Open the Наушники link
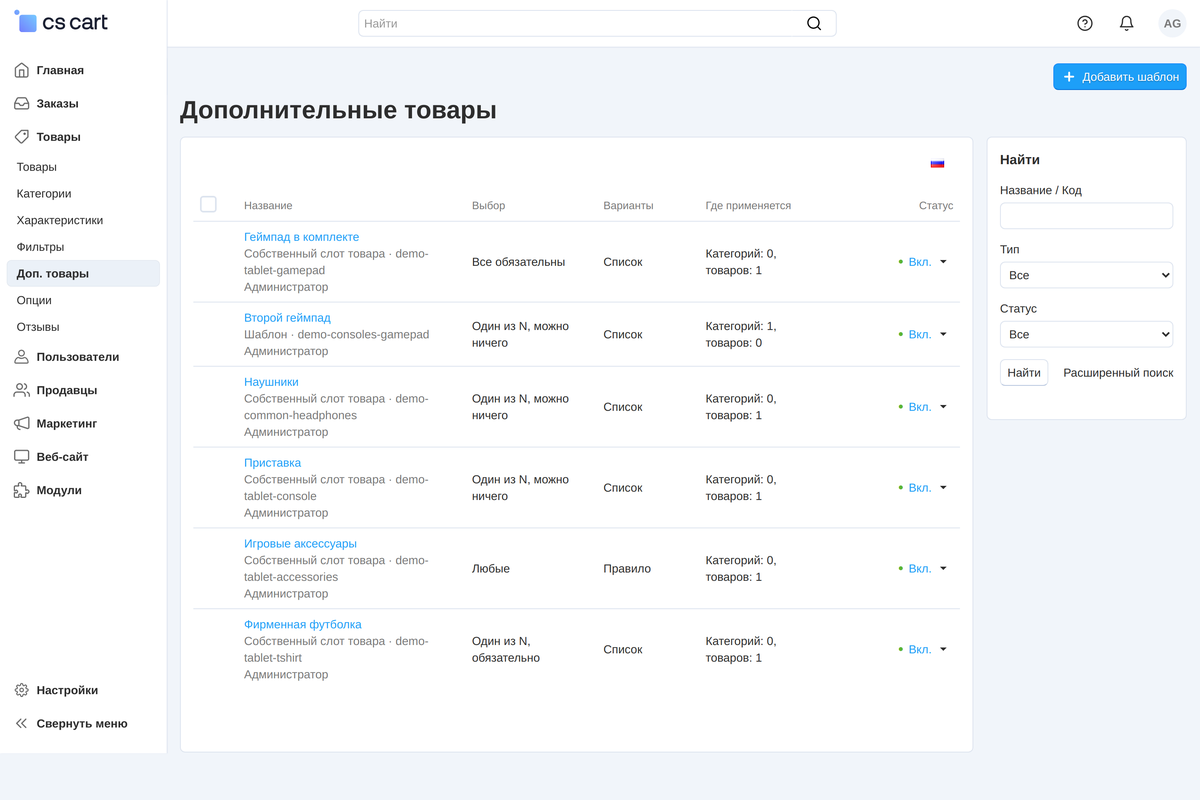 (271, 382)
